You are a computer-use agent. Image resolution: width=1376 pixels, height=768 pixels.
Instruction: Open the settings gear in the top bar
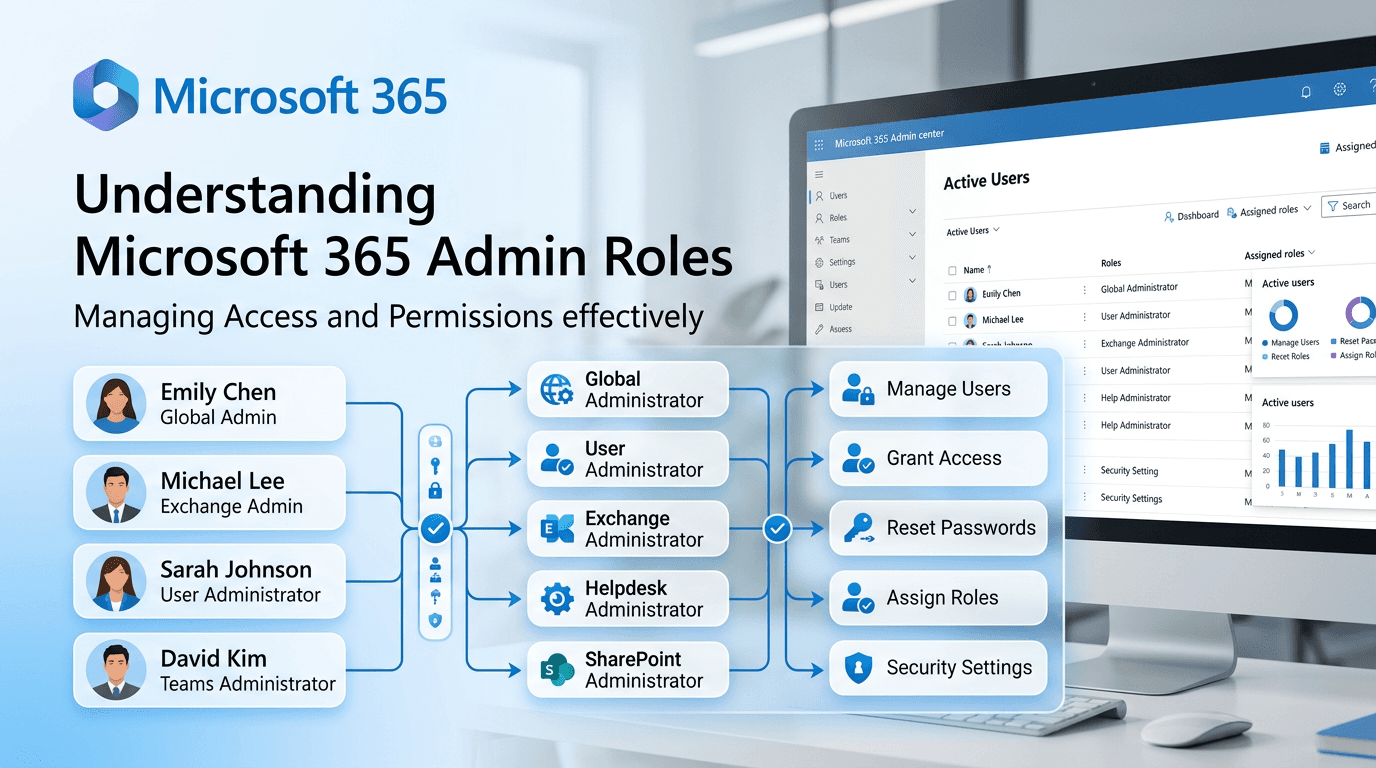(1339, 88)
